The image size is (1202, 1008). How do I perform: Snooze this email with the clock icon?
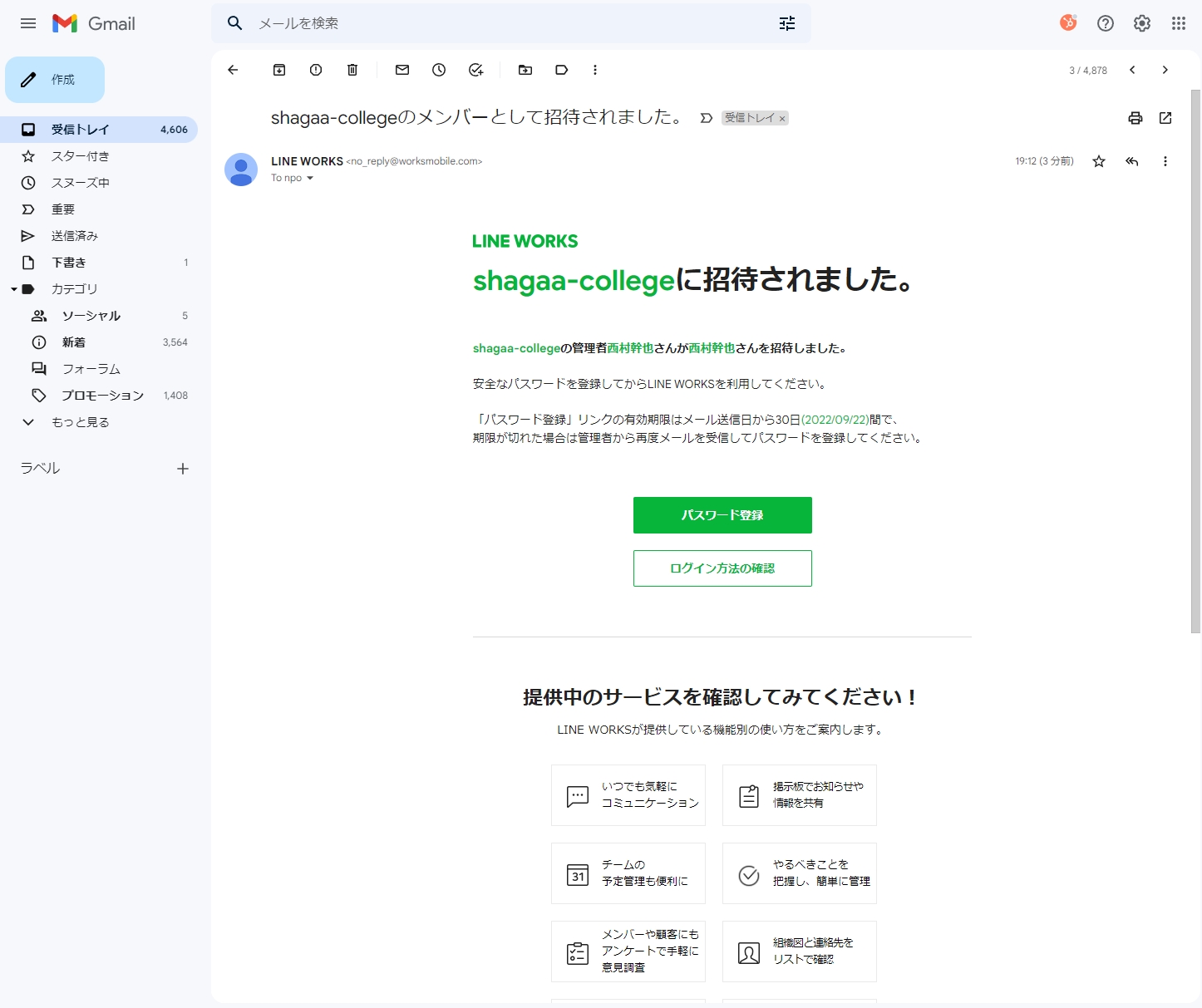click(x=439, y=70)
